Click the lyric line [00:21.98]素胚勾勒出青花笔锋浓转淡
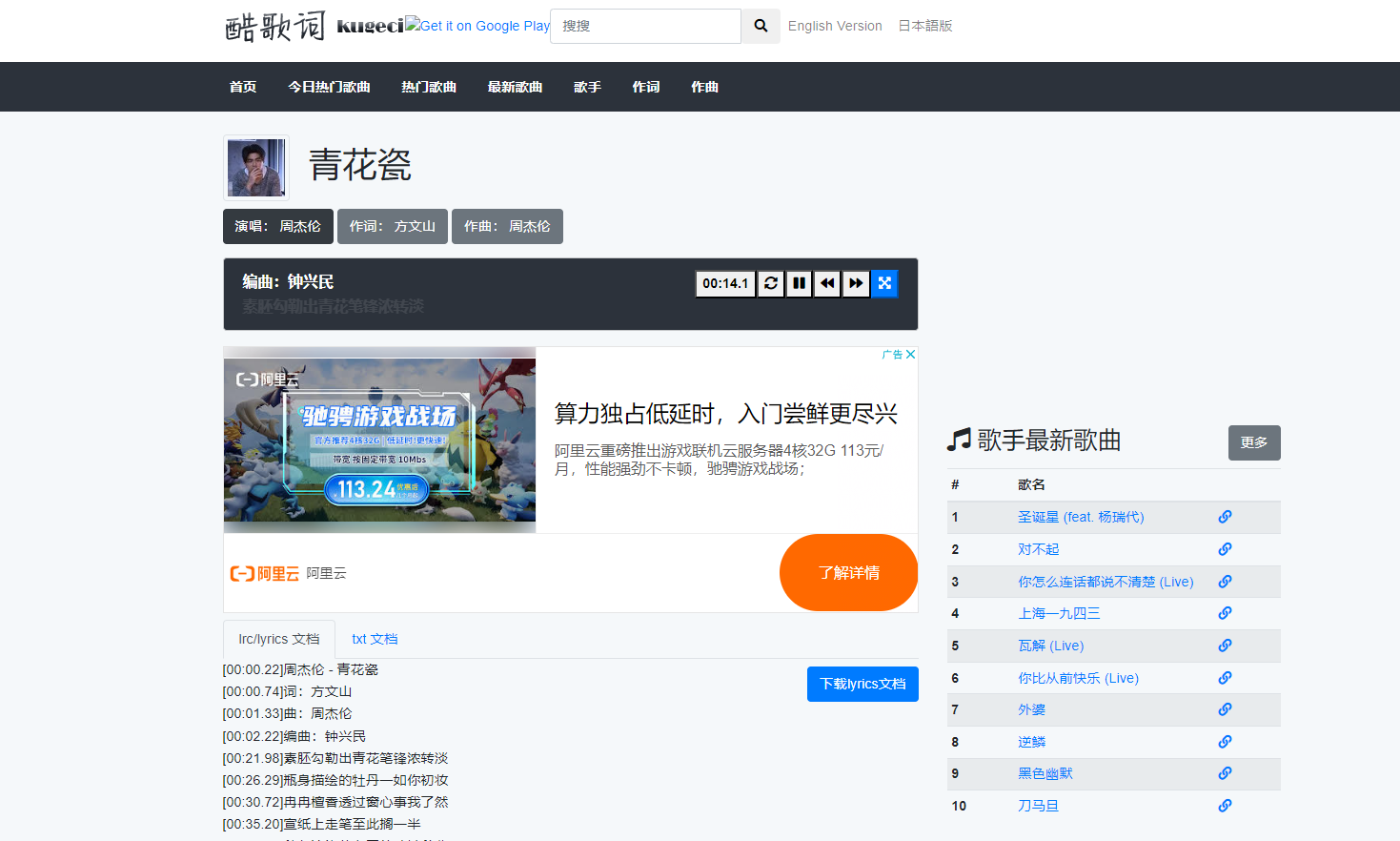Viewport: 1400px width, 841px height. (x=335, y=758)
